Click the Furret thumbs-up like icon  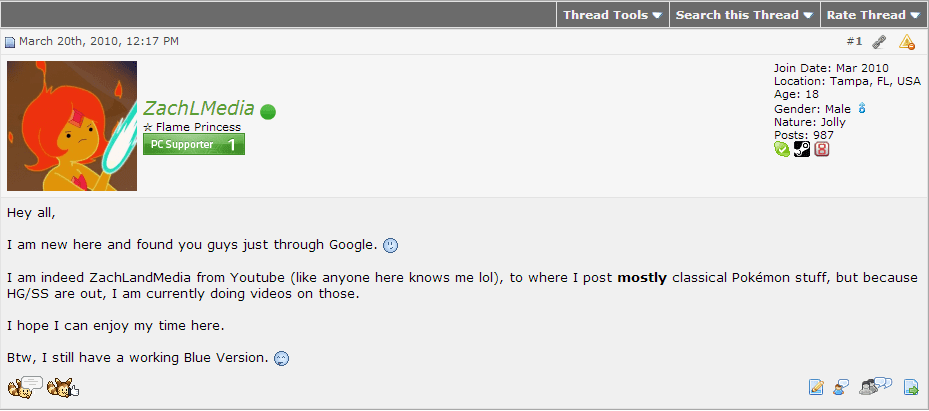click(63, 387)
